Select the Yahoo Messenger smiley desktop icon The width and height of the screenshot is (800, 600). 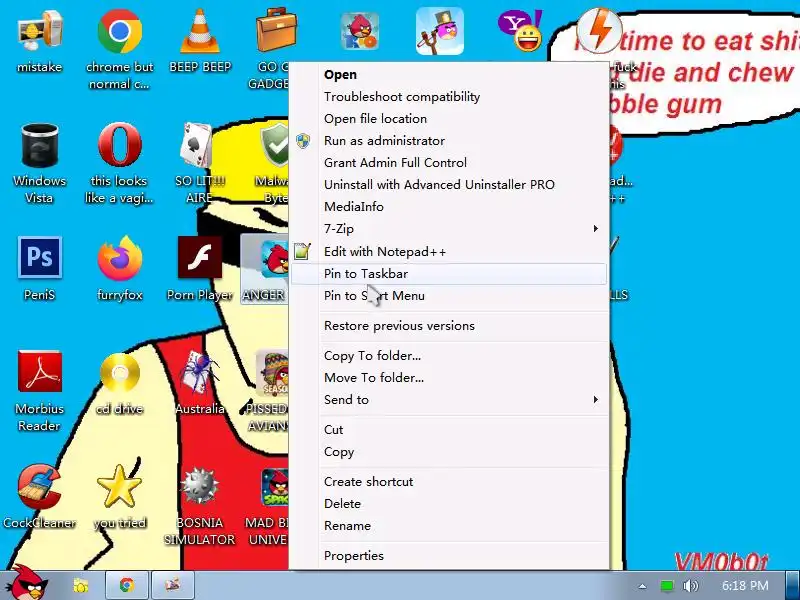coord(520,32)
